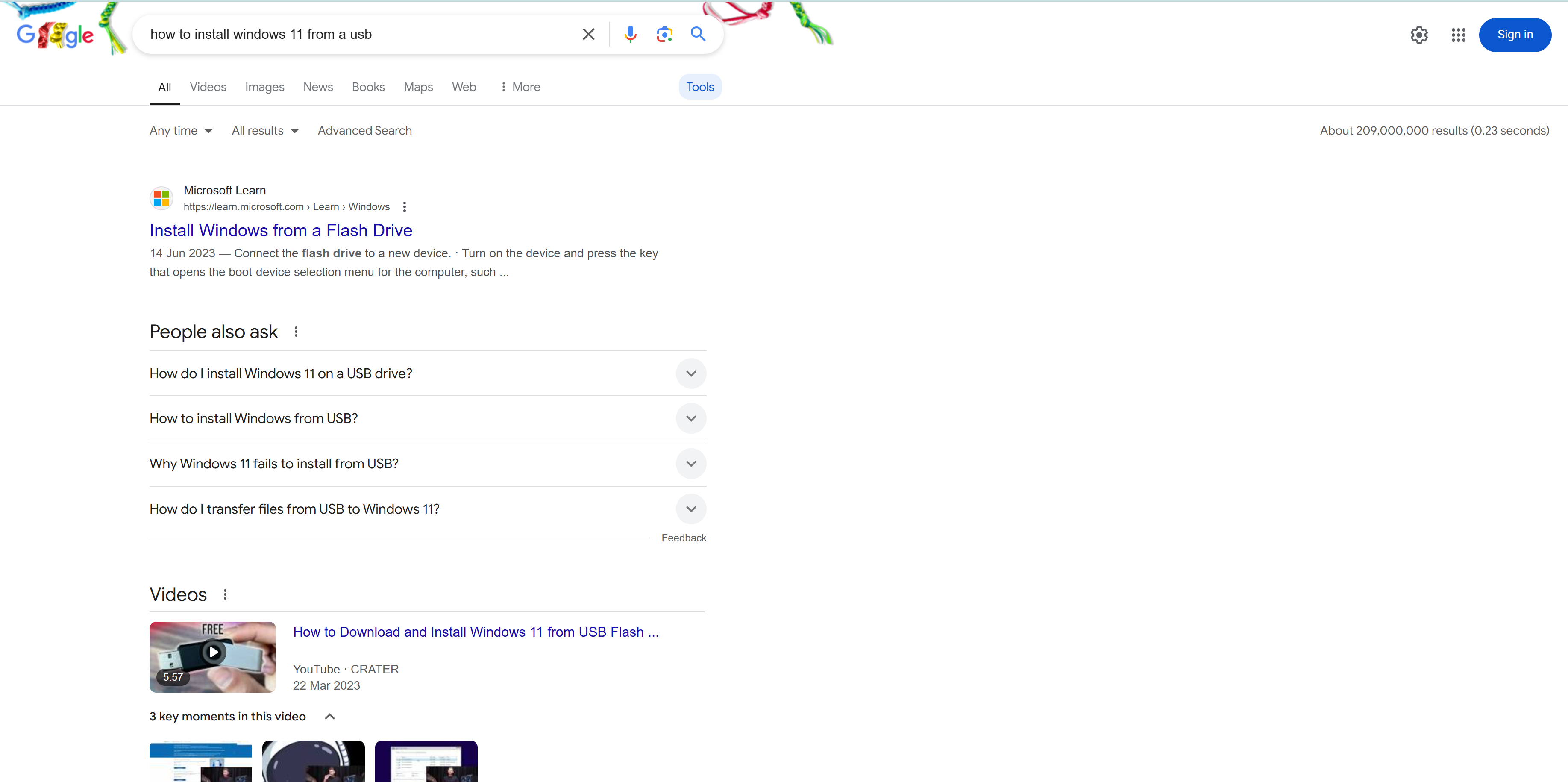This screenshot has width=1568, height=782.
Task: Switch to the Books tab
Action: tap(368, 87)
